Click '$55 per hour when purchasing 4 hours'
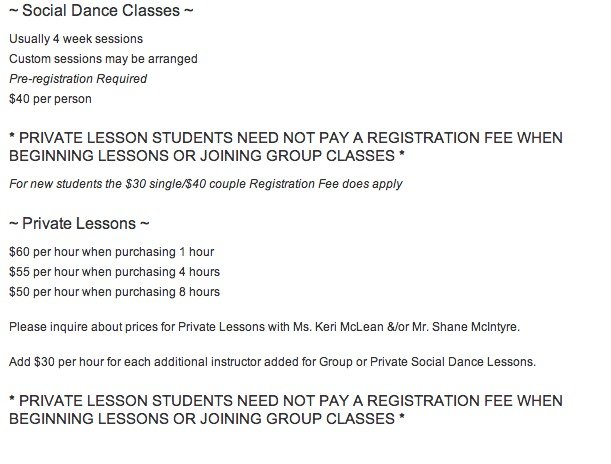This screenshot has width=611, height=464. 115,272
